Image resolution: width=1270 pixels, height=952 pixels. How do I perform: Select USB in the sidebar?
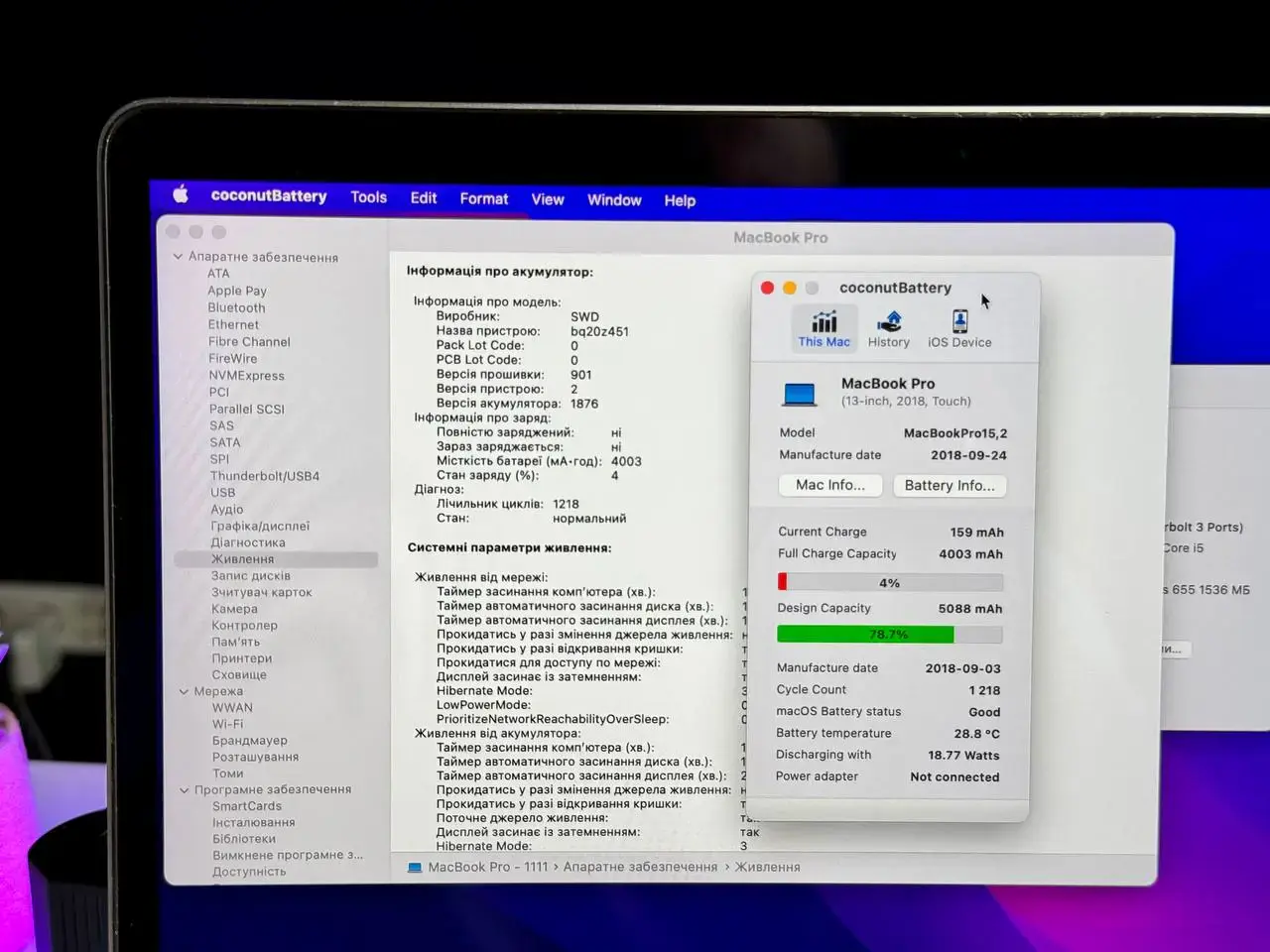click(x=223, y=493)
